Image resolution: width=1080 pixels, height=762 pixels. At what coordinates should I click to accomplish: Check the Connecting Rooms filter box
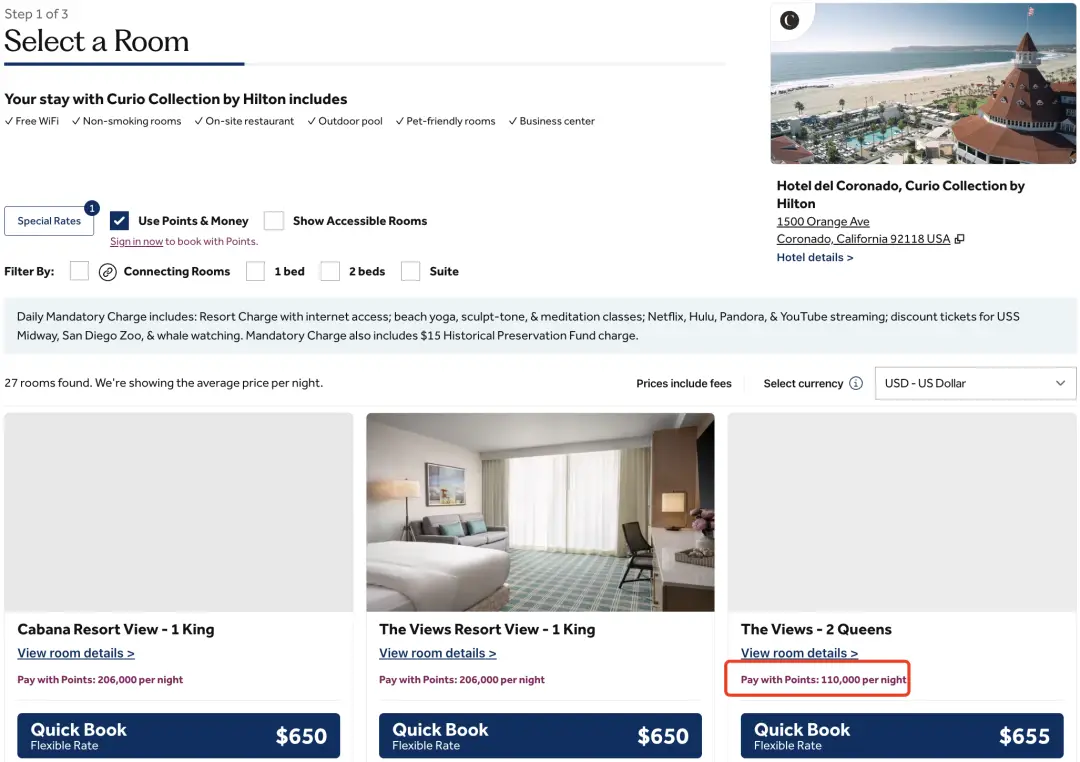80,271
